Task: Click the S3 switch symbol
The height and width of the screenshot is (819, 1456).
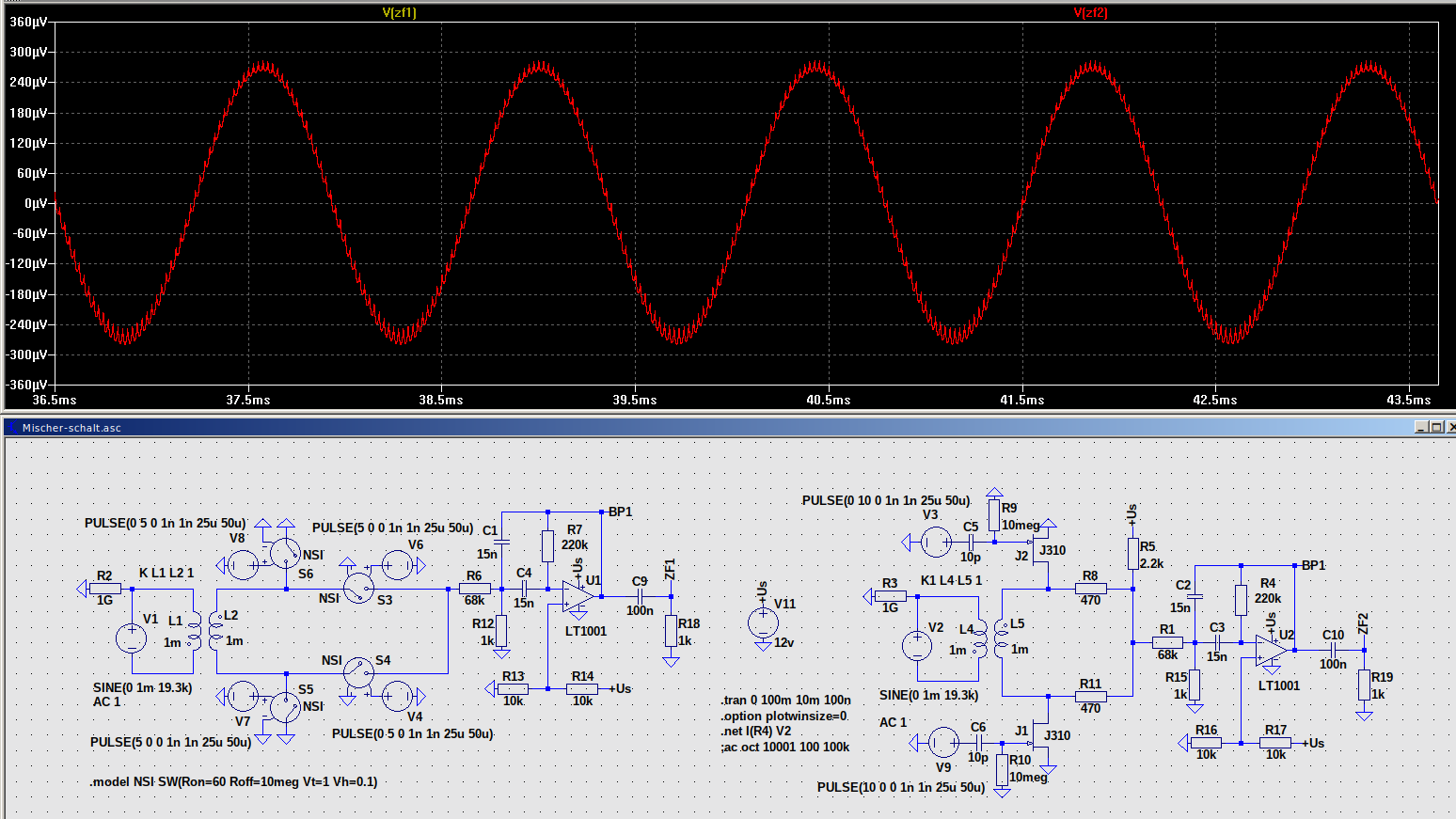Action: (358, 590)
